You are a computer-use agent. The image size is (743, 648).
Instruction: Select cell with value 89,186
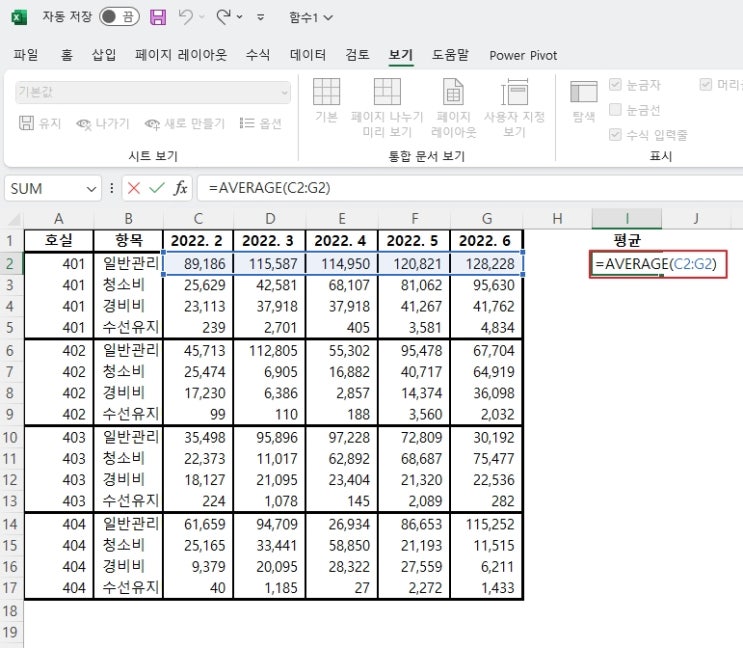click(198, 263)
